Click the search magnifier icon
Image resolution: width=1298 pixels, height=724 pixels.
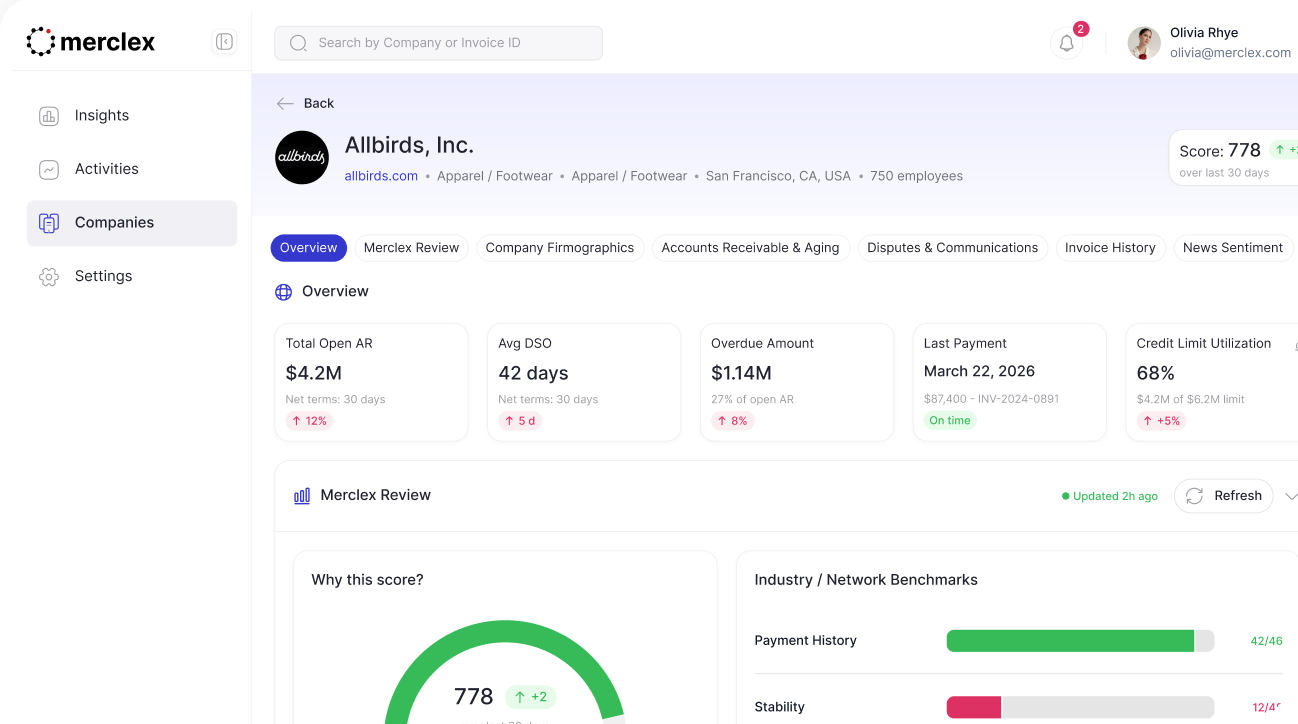(x=298, y=43)
